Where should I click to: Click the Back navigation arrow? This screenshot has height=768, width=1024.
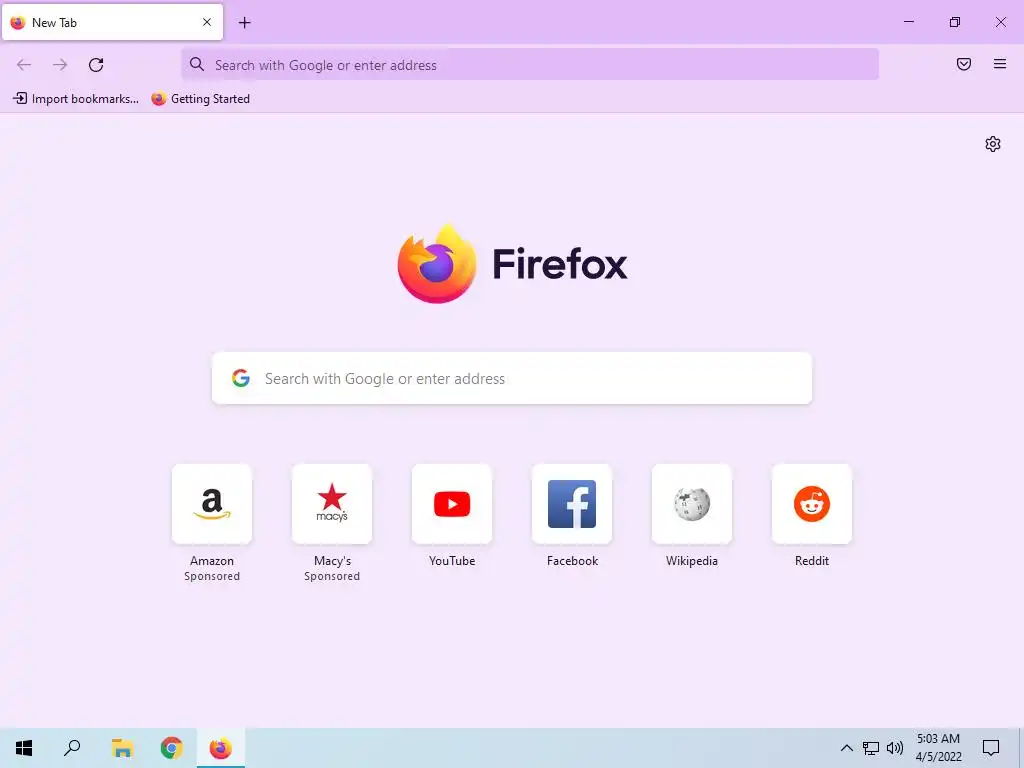[24, 65]
